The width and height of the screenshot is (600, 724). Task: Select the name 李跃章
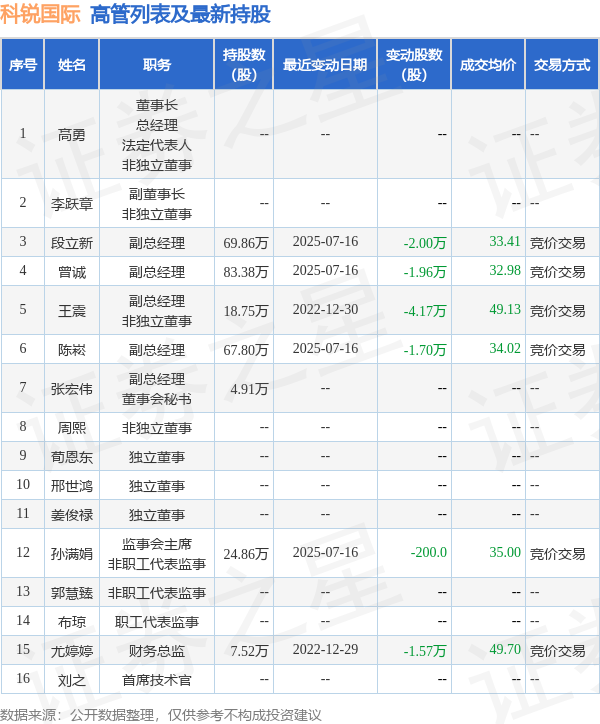[x=72, y=204]
